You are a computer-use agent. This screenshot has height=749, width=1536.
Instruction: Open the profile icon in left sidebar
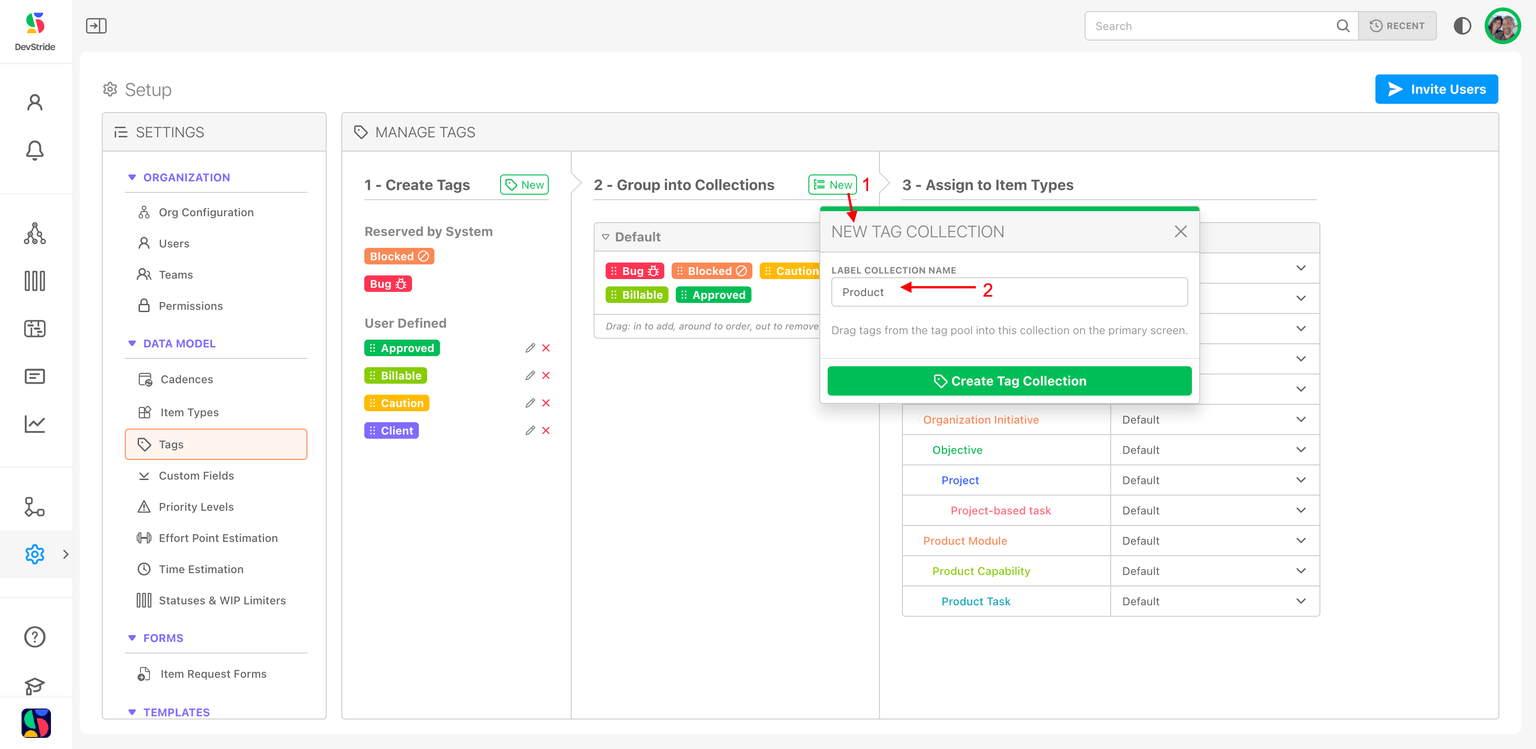point(35,102)
